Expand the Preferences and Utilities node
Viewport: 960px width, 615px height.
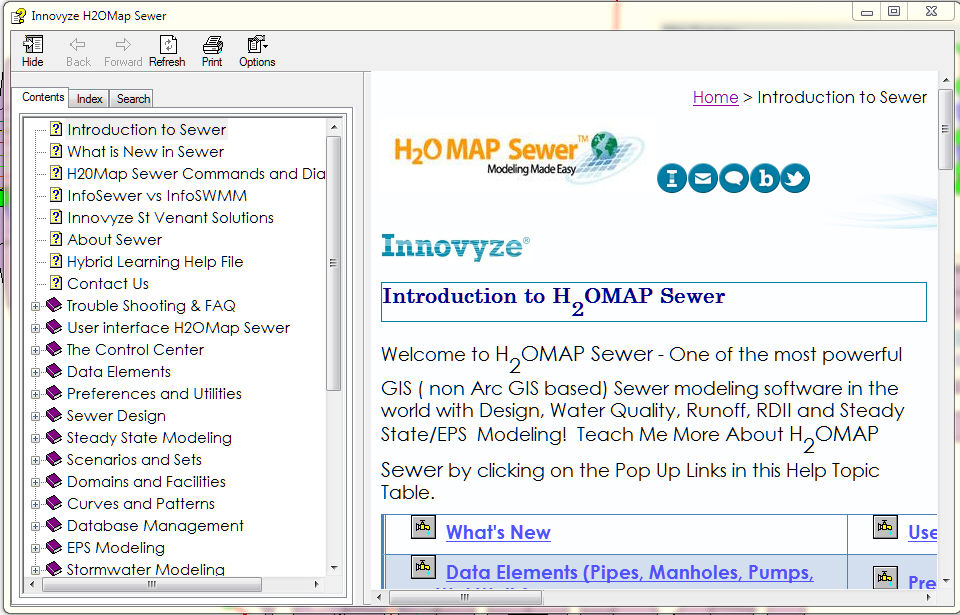36,394
